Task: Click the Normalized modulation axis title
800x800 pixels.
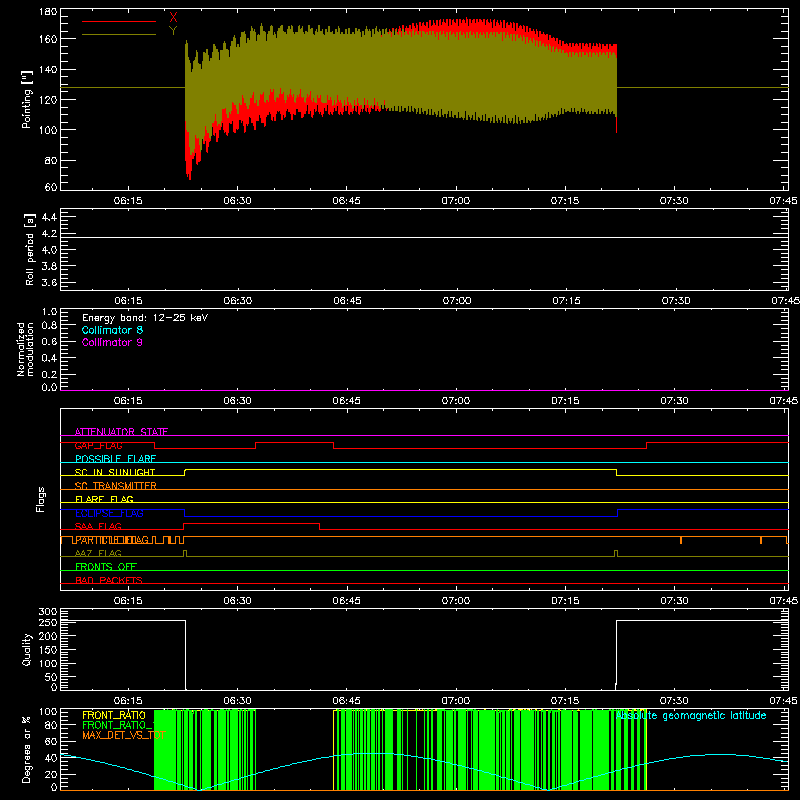Action: 26,349
